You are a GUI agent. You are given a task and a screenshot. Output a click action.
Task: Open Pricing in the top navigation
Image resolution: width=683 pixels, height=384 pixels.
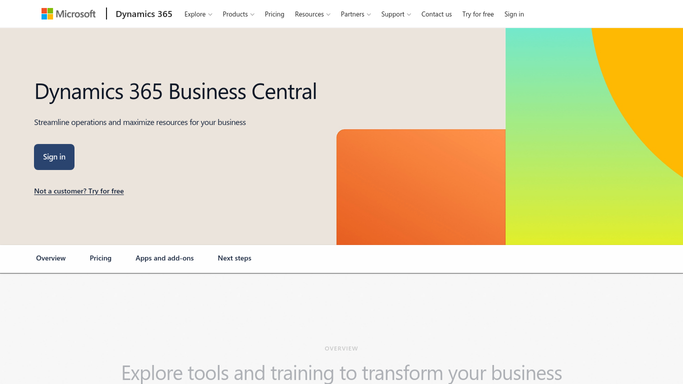click(x=274, y=14)
